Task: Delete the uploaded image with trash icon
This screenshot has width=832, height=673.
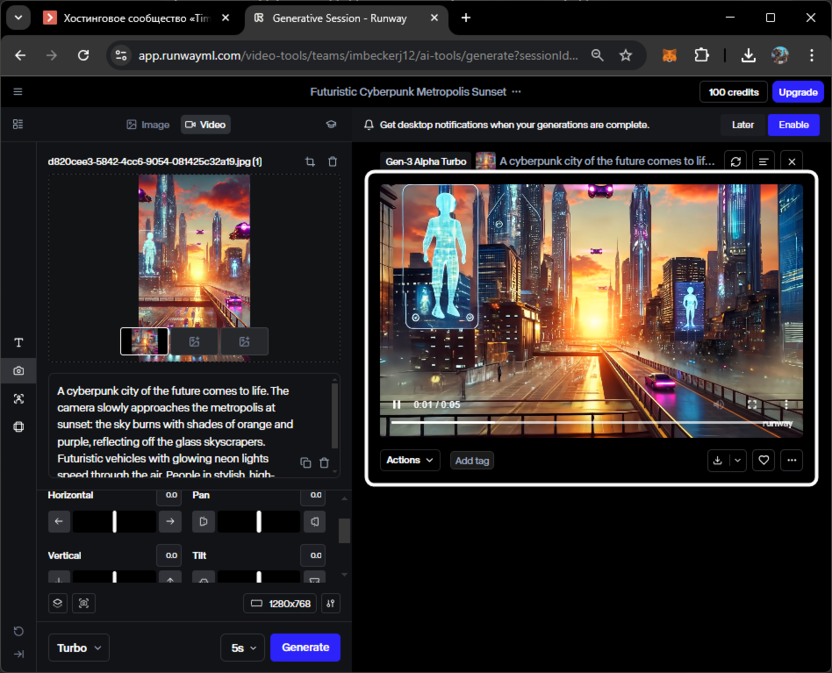Action: click(333, 162)
